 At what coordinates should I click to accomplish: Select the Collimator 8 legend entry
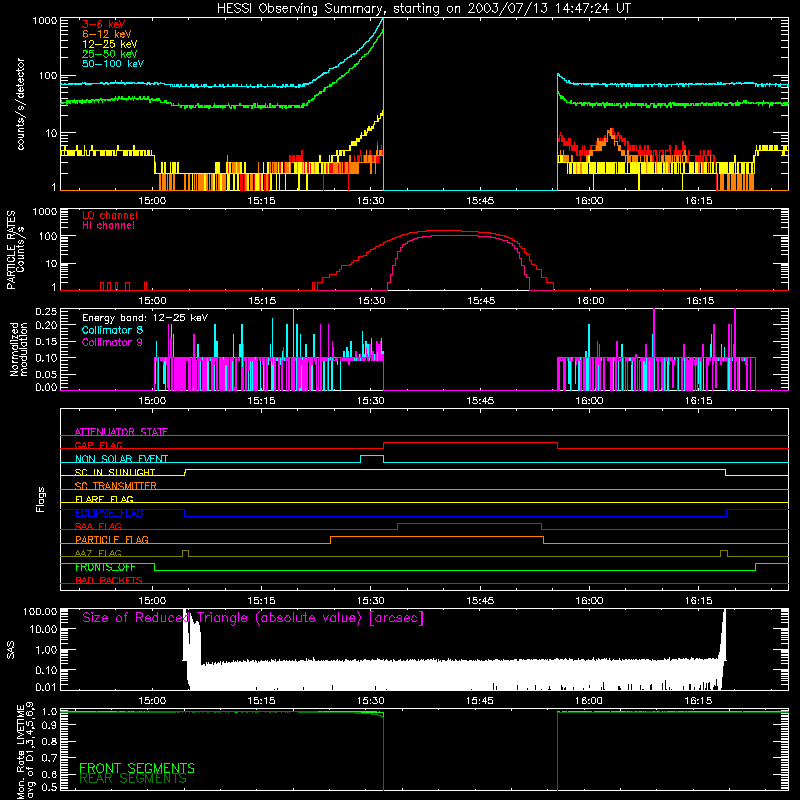112,330
